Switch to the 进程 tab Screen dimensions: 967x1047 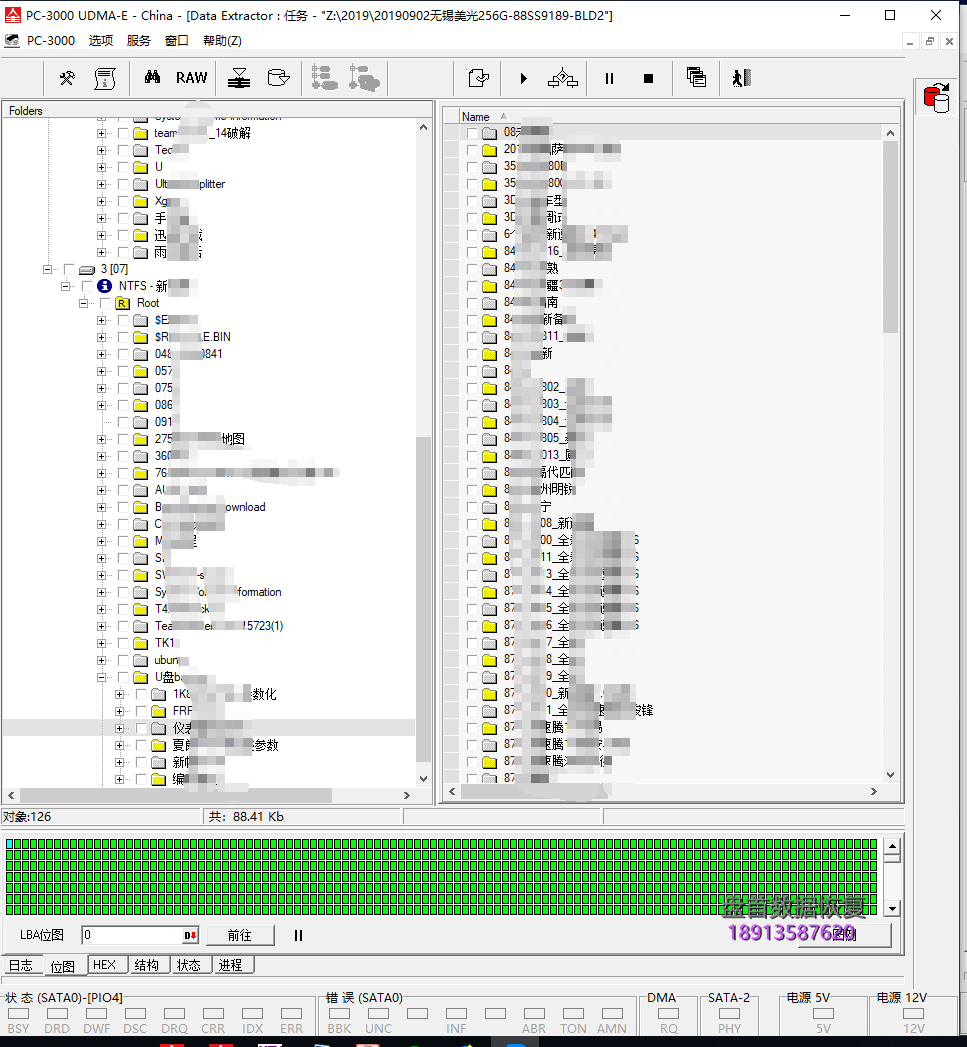231,965
